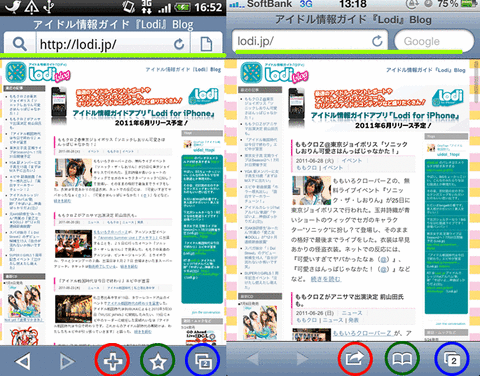Screen dimensions: 480x376
Task: Open the bookmarks book icon in iPhone Safari
Action: (x=402, y=359)
